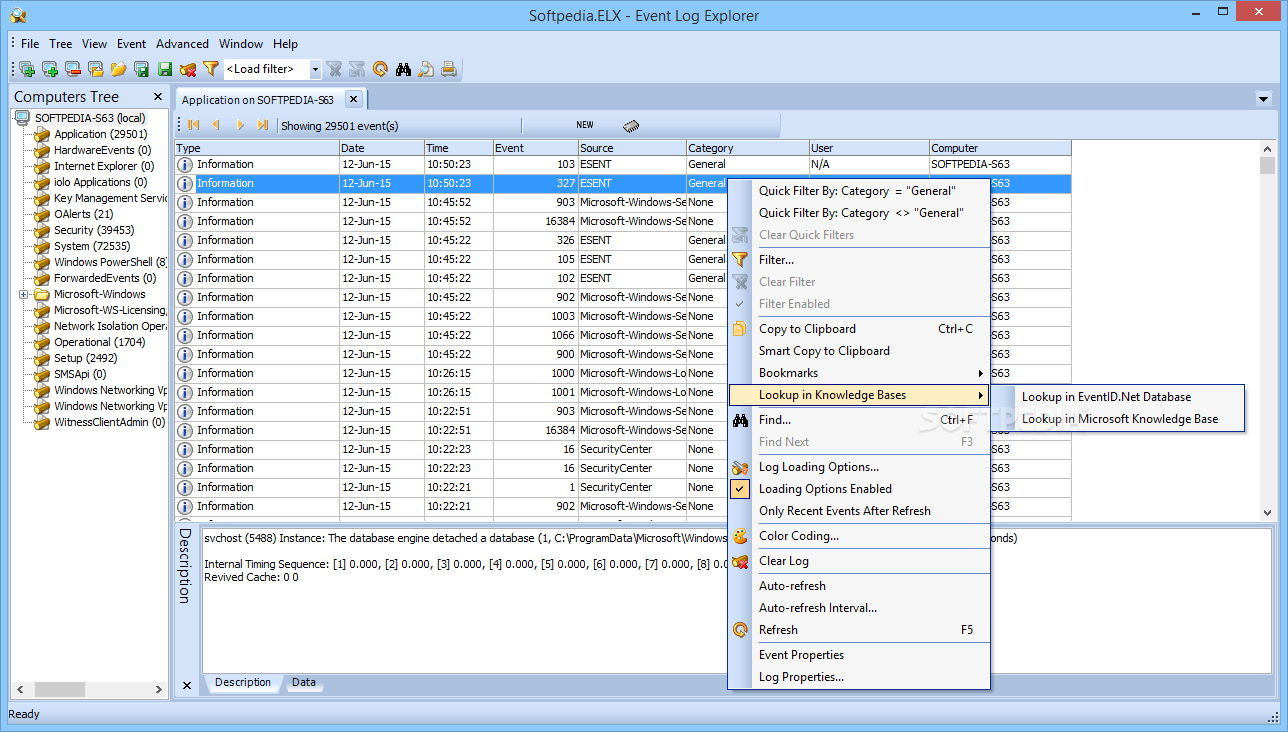Toggle Auto-refresh in the context menu
This screenshot has height=732, width=1288.
point(792,586)
